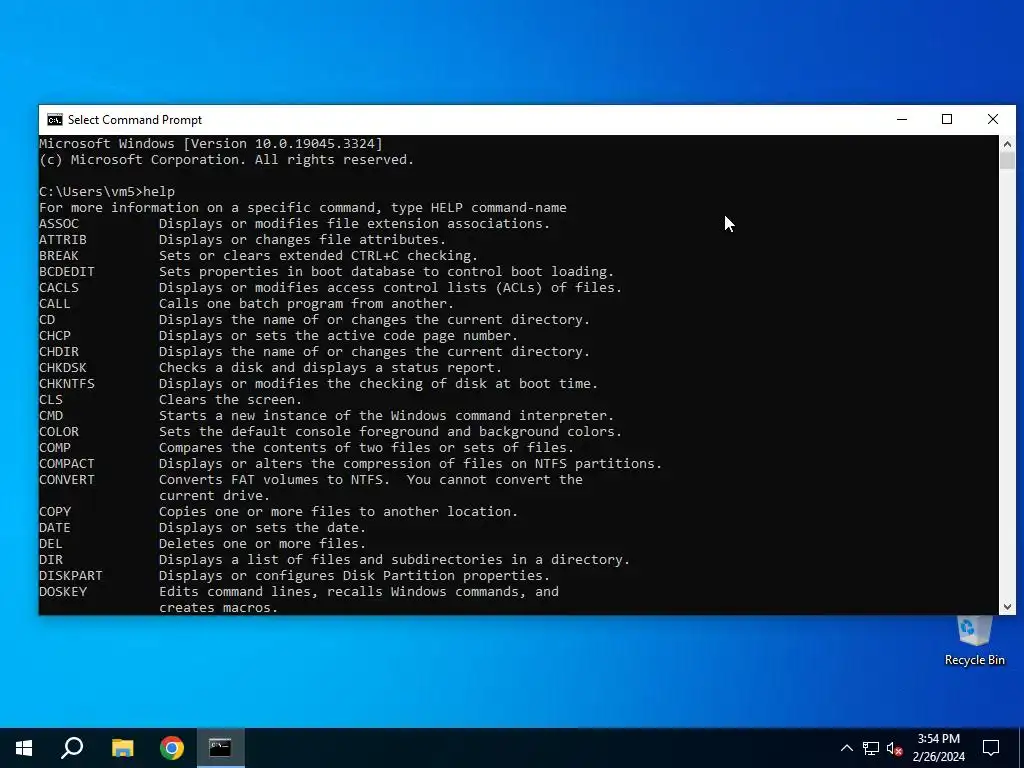Click the BCDEDIT command name
1024x768 pixels.
[67, 272]
